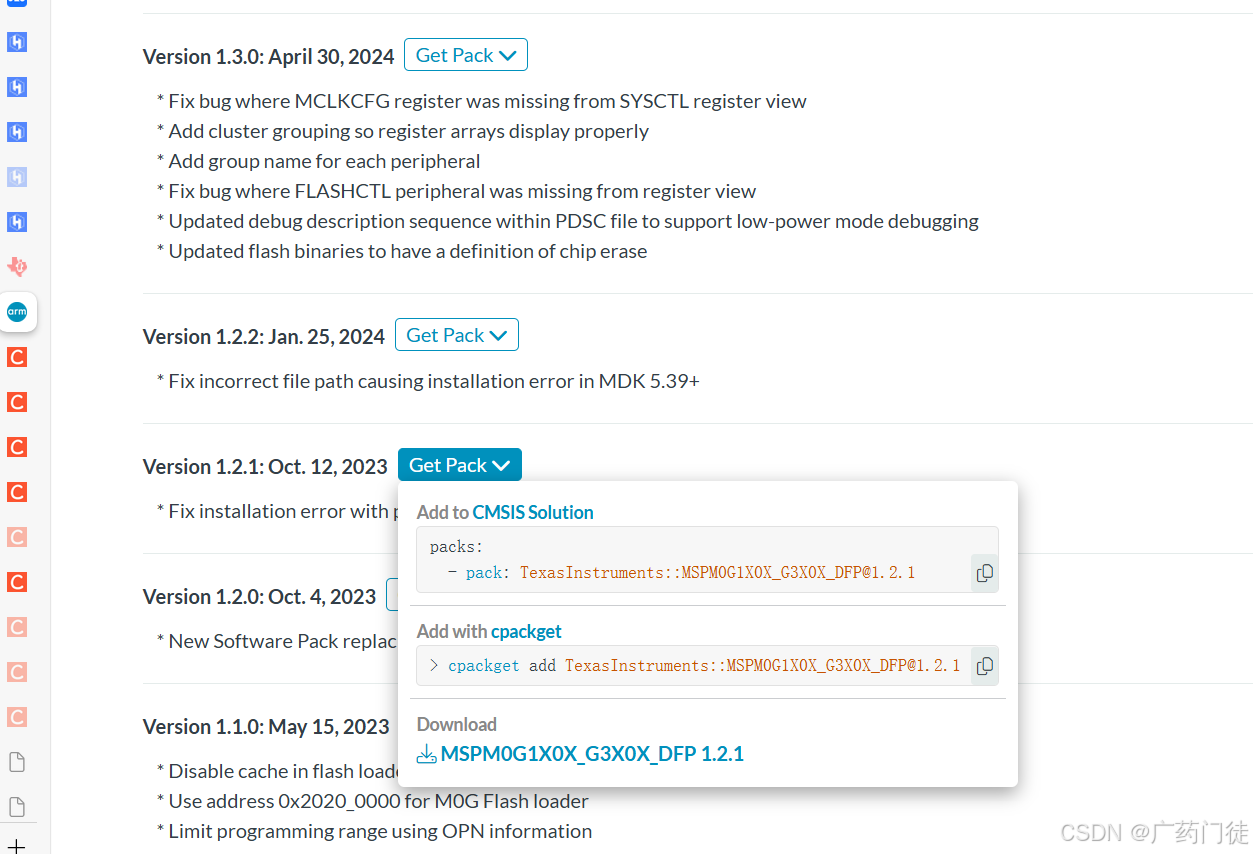Add a new tab with the plus icon
The height and width of the screenshot is (854, 1253).
click(17, 846)
